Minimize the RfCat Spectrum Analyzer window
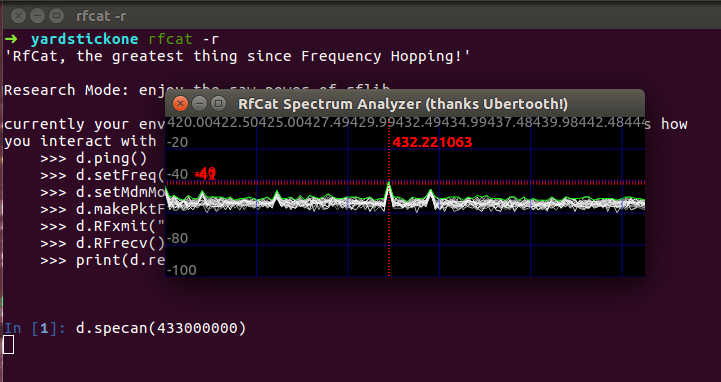721x382 pixels. pos(199,104)
